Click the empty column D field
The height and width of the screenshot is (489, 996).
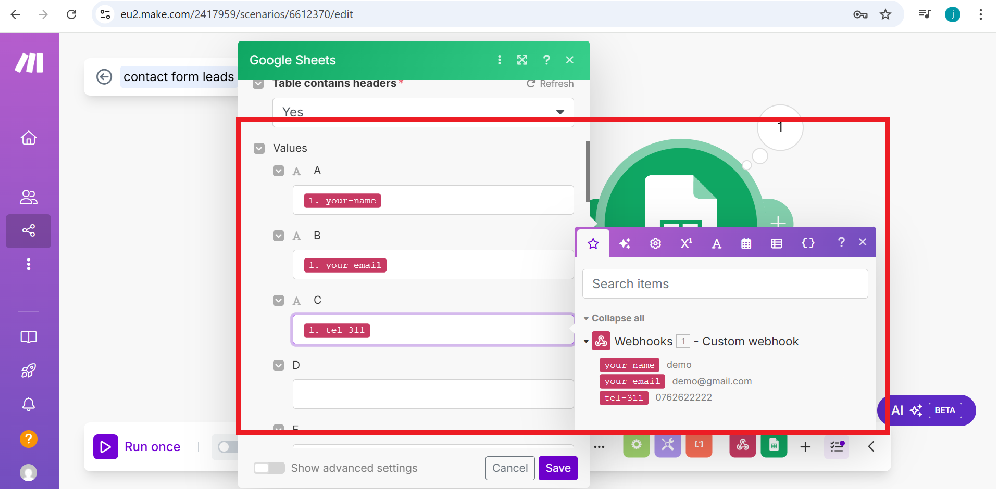433,394
